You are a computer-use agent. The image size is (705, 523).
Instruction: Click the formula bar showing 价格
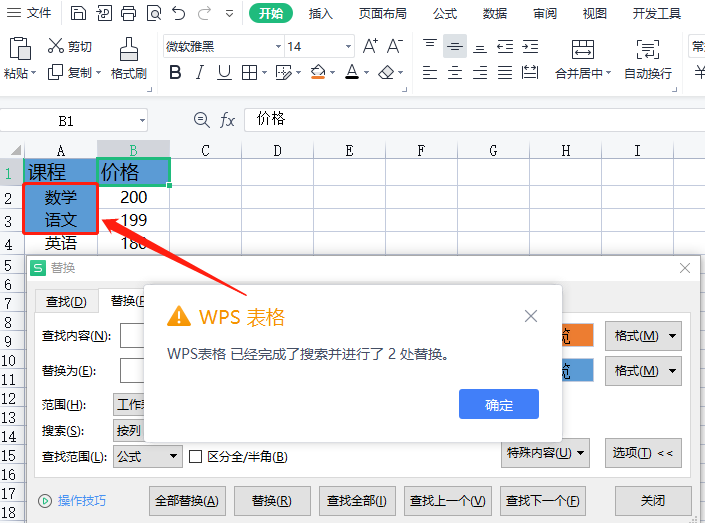click(474, 120)
